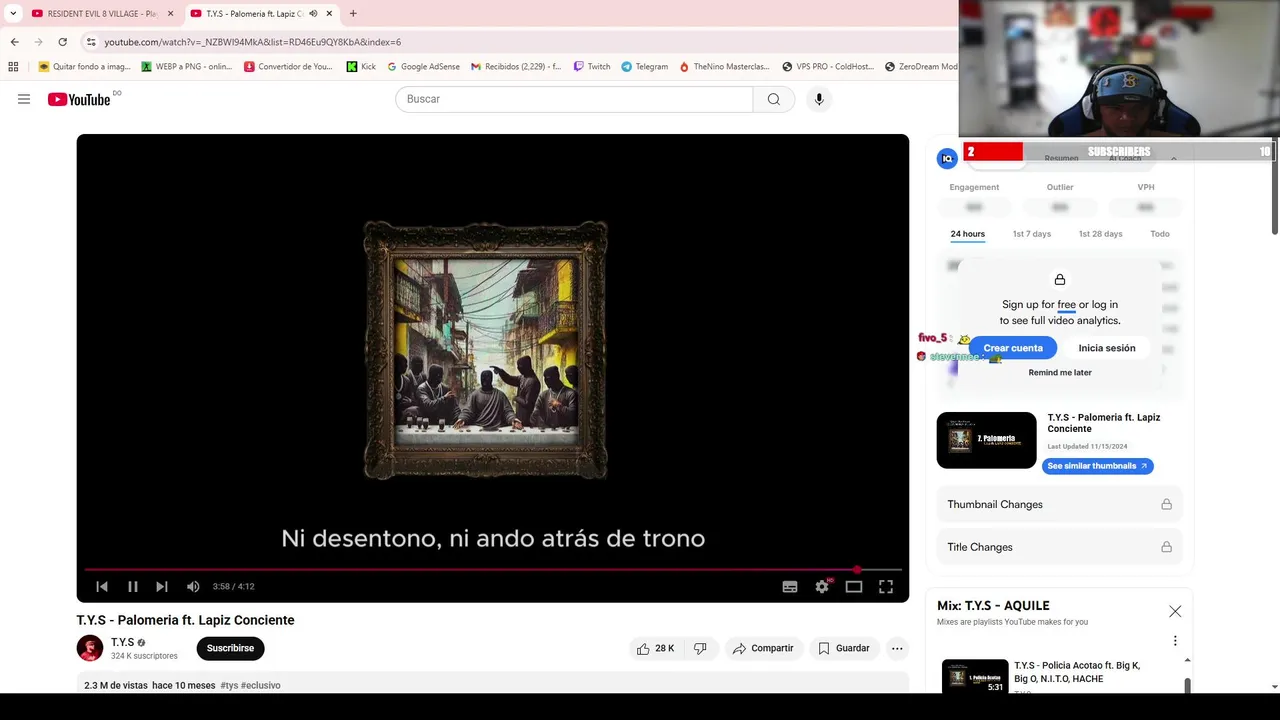Open TheNino Masterclass bookmark
Screen dimensions: 1280x720
724,67
